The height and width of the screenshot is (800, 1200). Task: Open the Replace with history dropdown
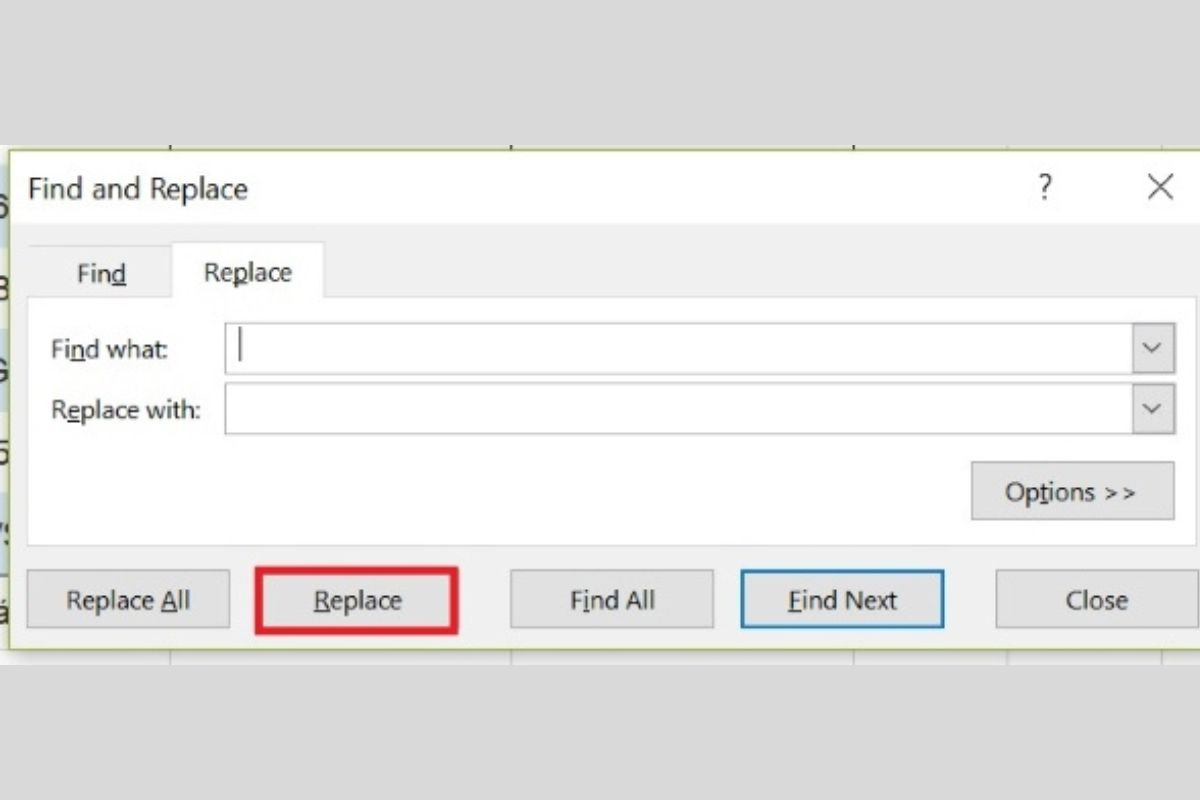1153,409
